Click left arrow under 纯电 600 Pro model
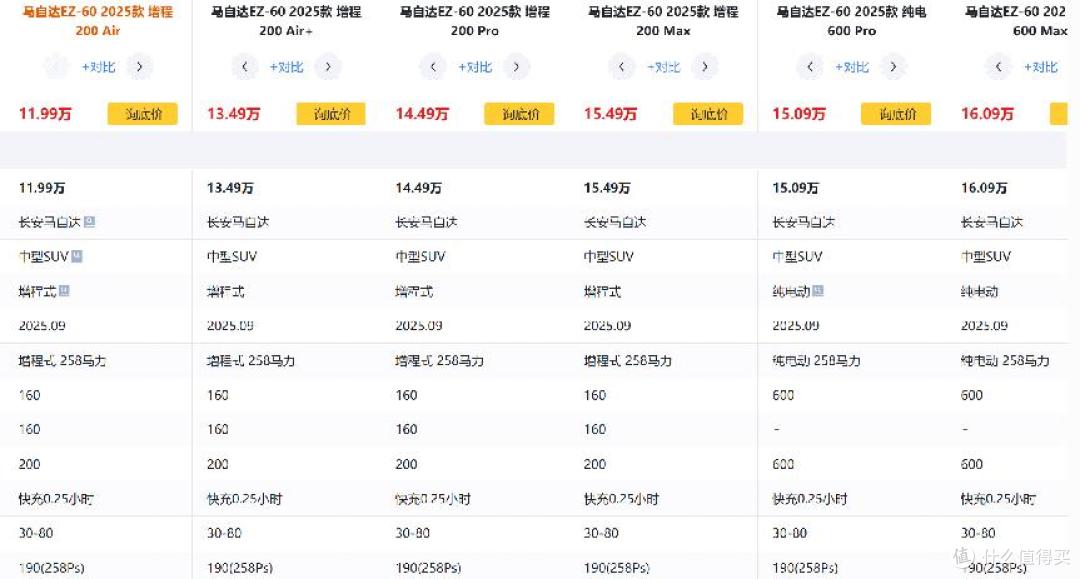1080x579 pixels. pos(810,67)
